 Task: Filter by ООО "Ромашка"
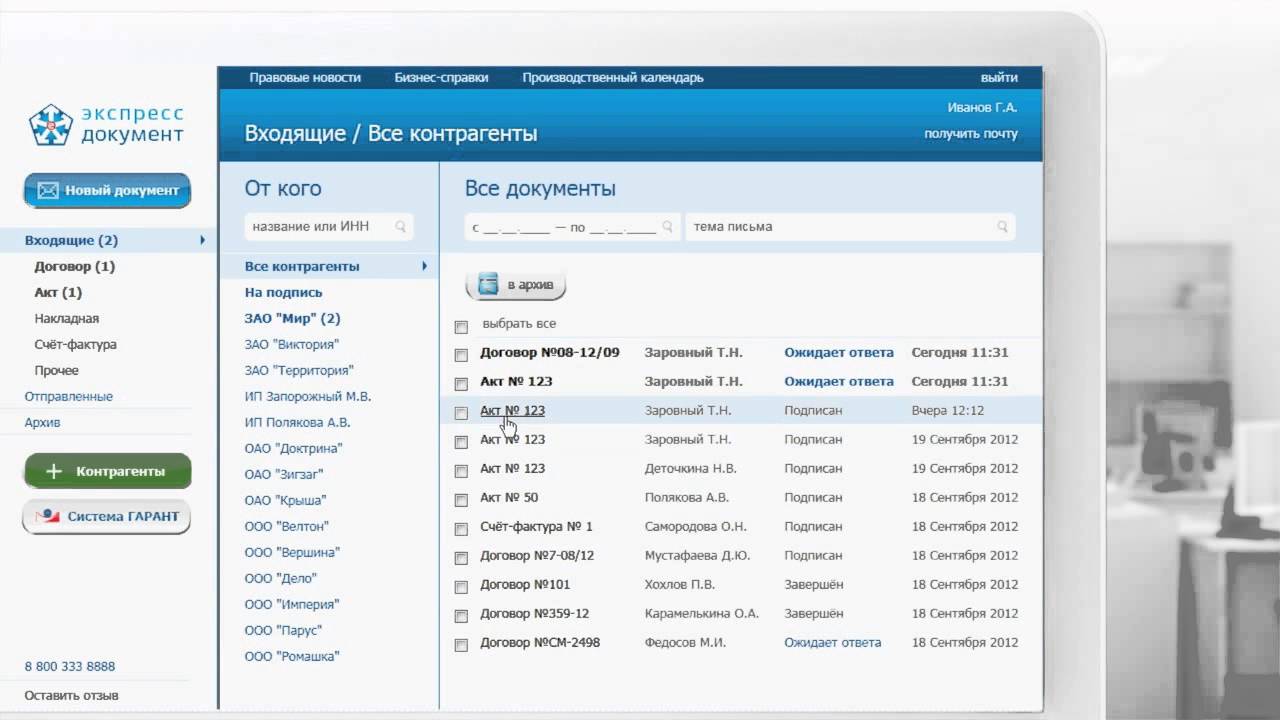point(292,656)
